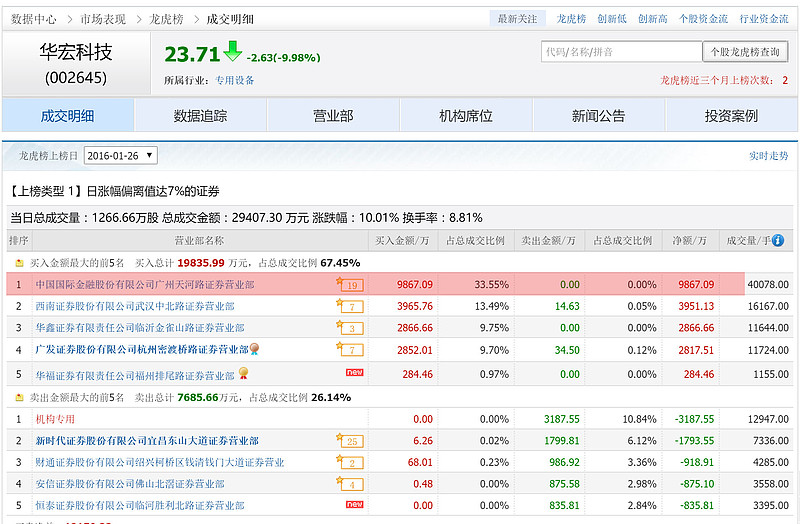Switch to the 成交明细 tab
Image resolution: width=800 pixels, height=524 pixels.
(68, 116)
